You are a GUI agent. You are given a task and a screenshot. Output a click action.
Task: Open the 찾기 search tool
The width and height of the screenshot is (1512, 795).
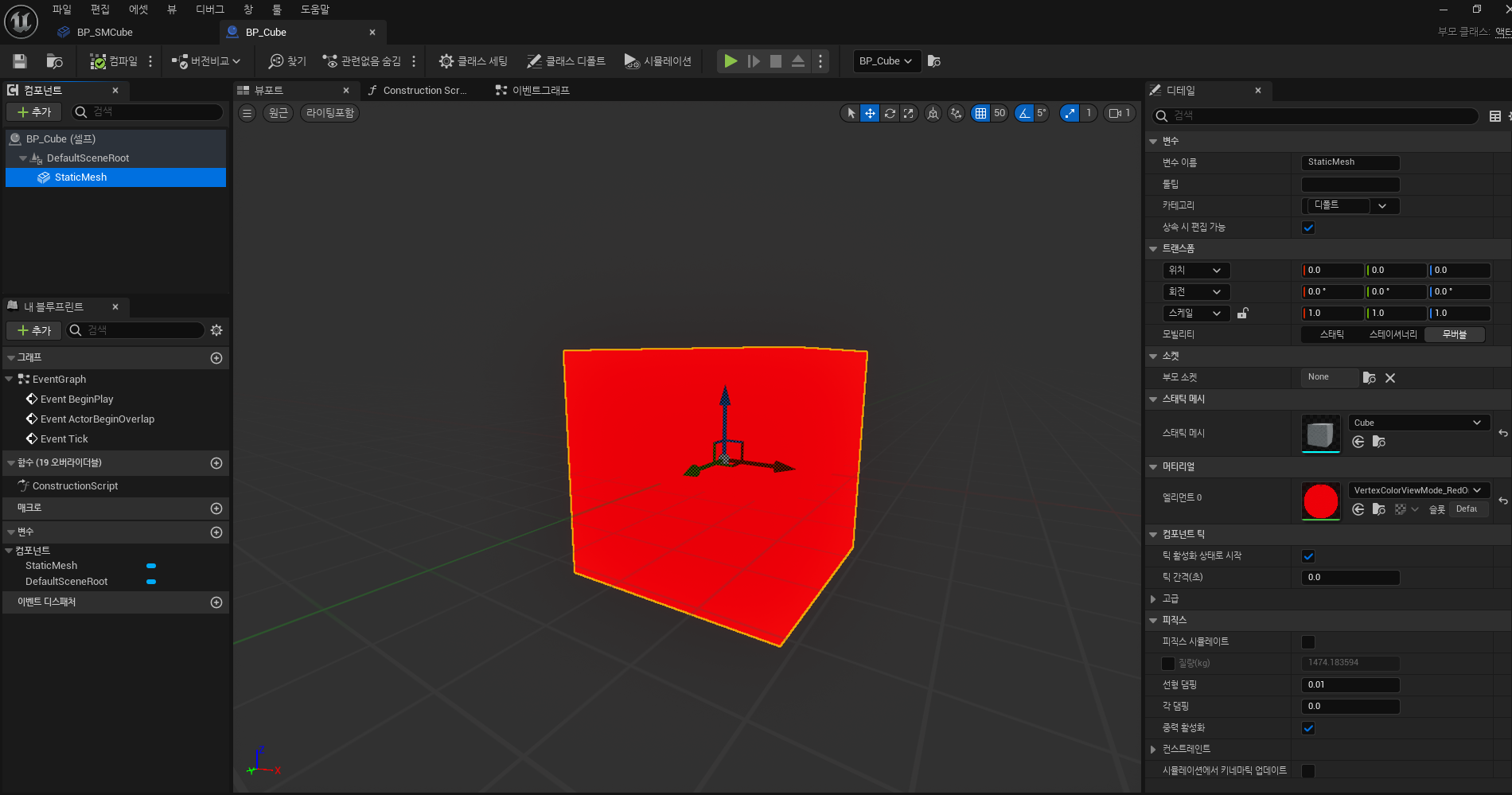pyautogui.click(x=287, y=61)
